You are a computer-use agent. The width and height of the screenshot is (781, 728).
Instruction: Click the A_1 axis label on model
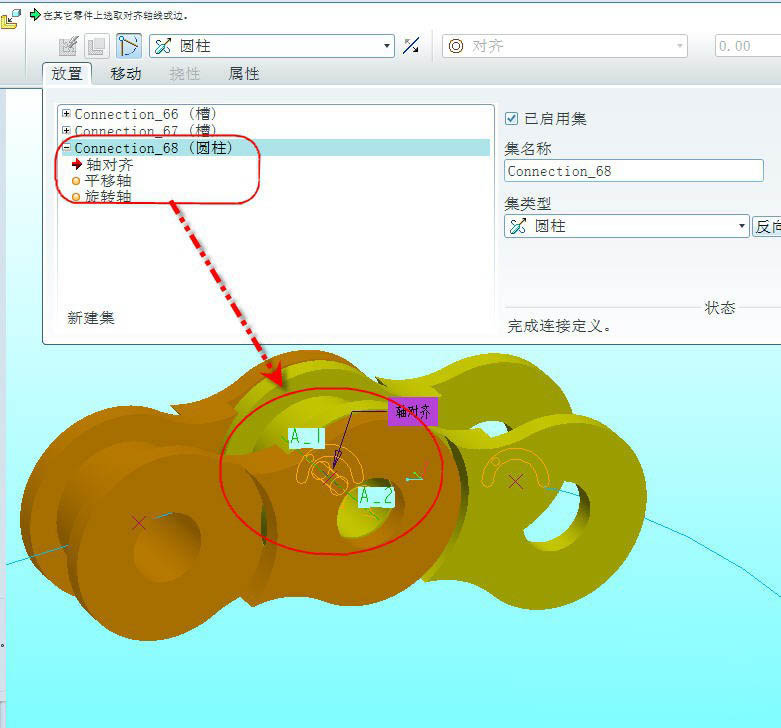[307, 438]
